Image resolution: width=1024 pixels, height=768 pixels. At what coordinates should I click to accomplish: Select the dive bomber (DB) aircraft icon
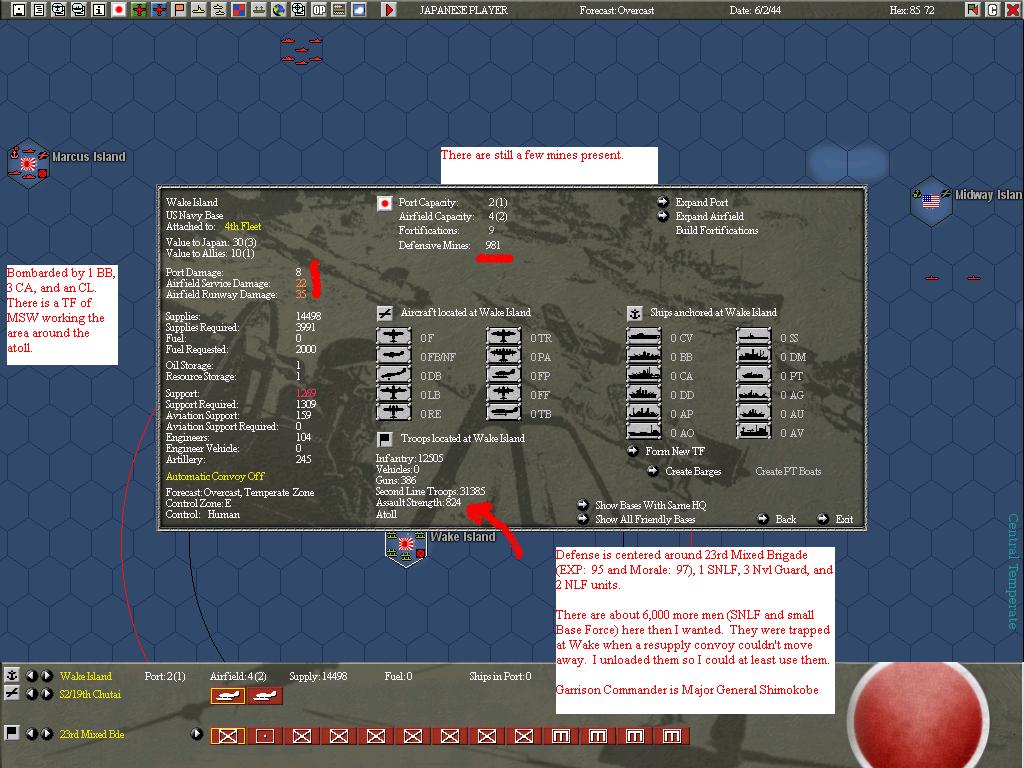click(394, 375)
